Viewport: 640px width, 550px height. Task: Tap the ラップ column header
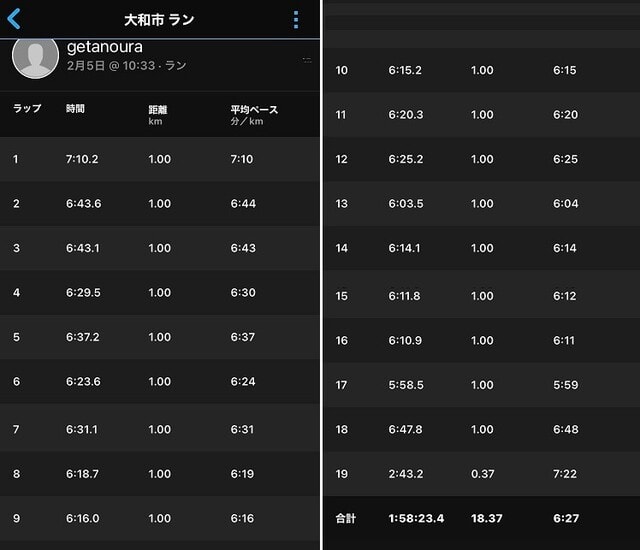click(x=27, y=109)
